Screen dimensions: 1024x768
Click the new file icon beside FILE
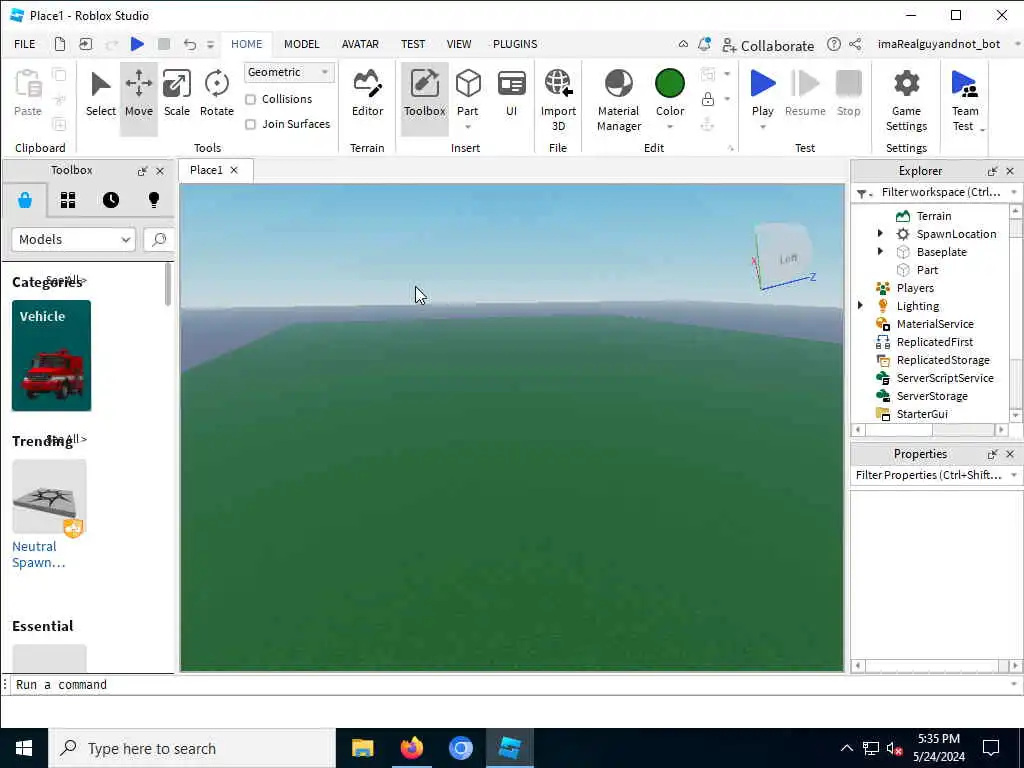[59, 44]
